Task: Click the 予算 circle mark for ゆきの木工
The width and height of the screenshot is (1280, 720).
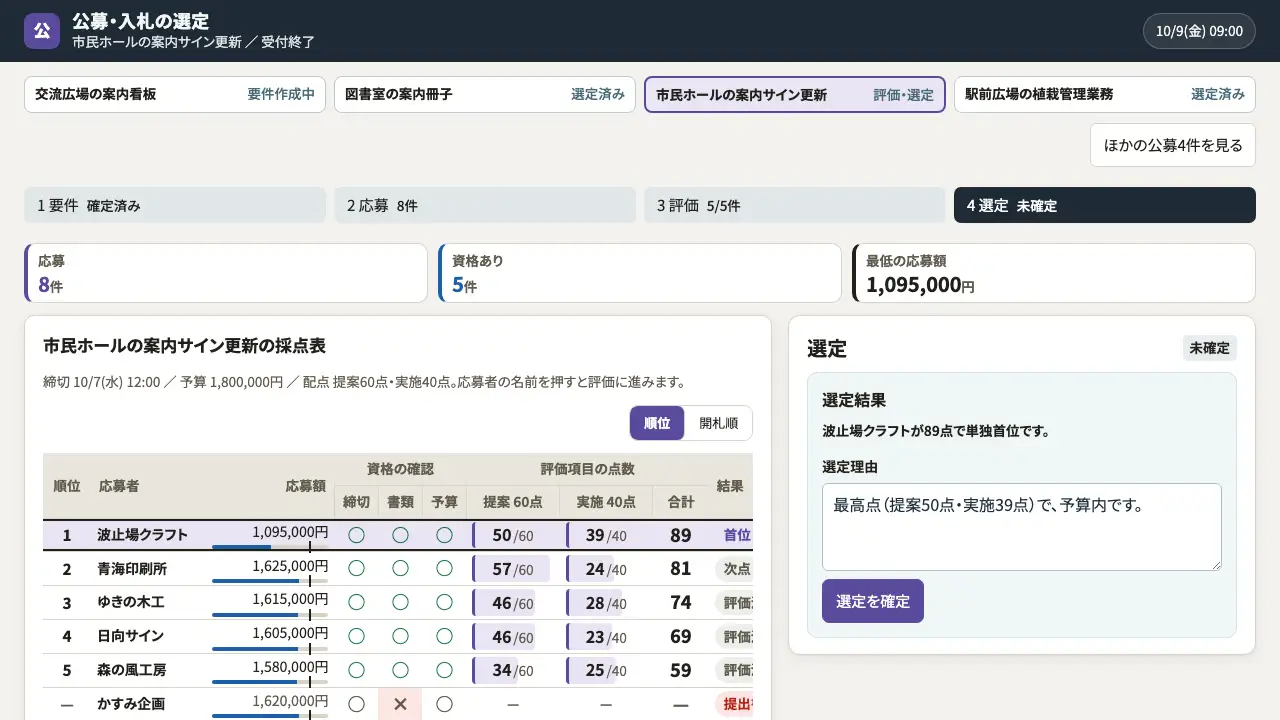Action: click(444, 603)
